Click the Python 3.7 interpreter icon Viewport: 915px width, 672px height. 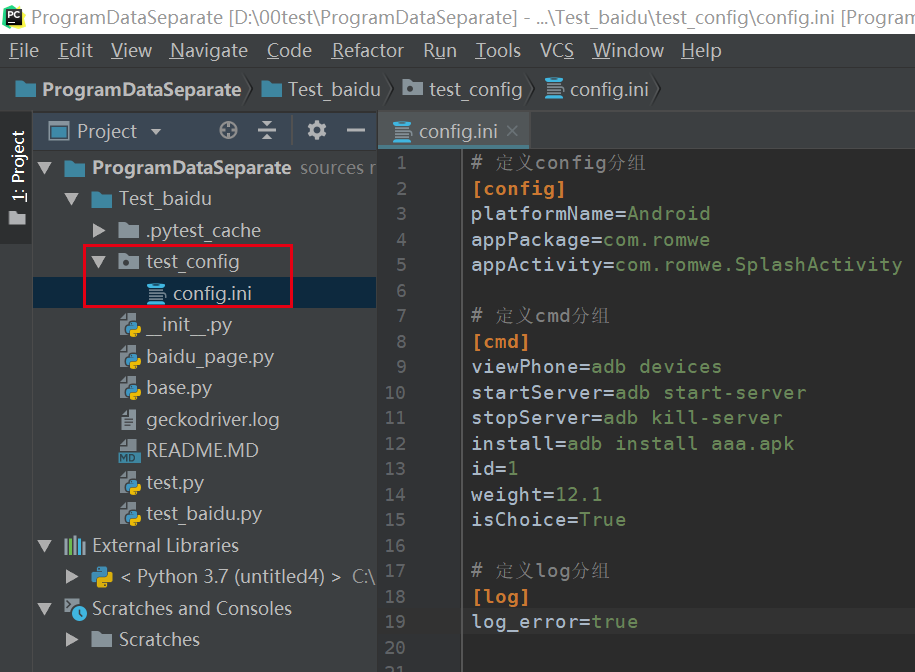tap(100, 576)
